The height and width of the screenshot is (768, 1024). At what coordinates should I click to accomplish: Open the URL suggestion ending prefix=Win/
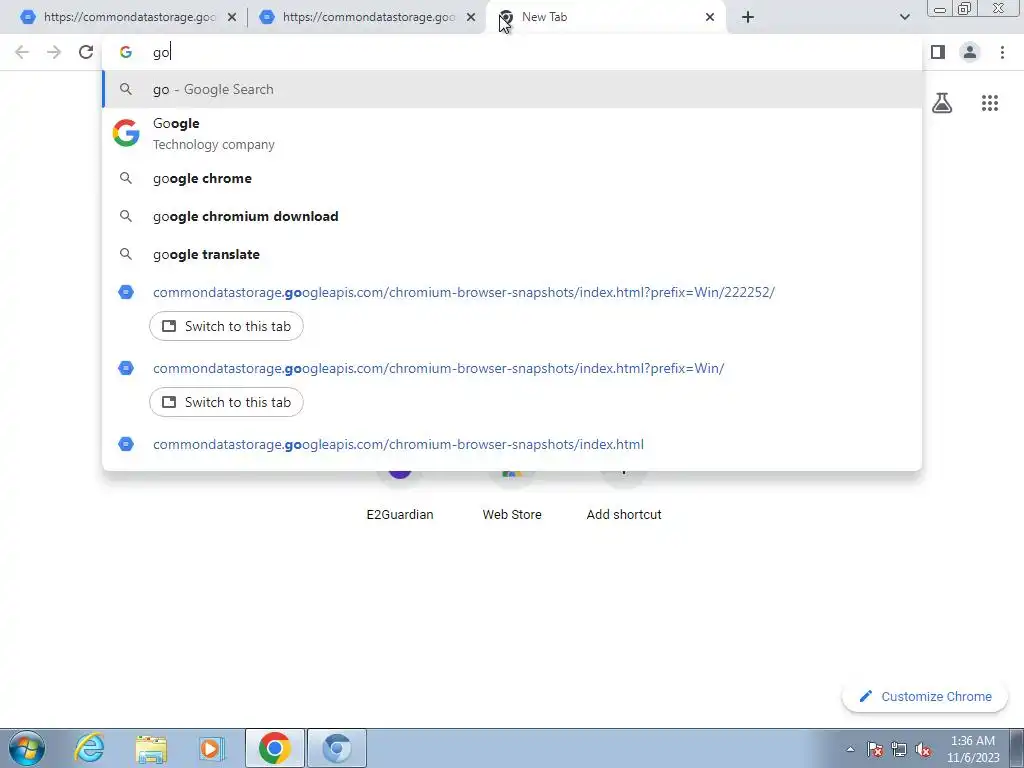438,368
